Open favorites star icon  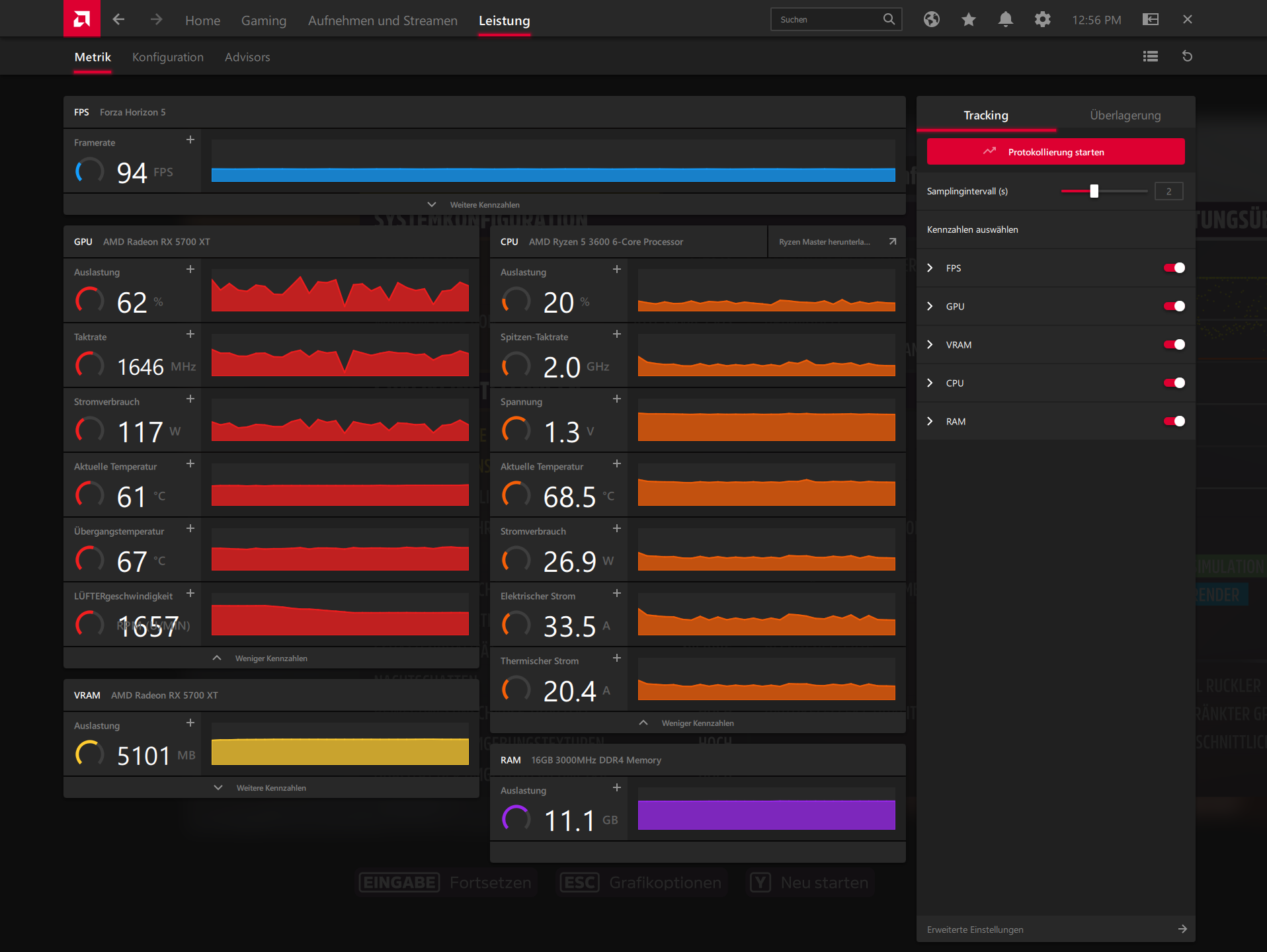point(969,19)
